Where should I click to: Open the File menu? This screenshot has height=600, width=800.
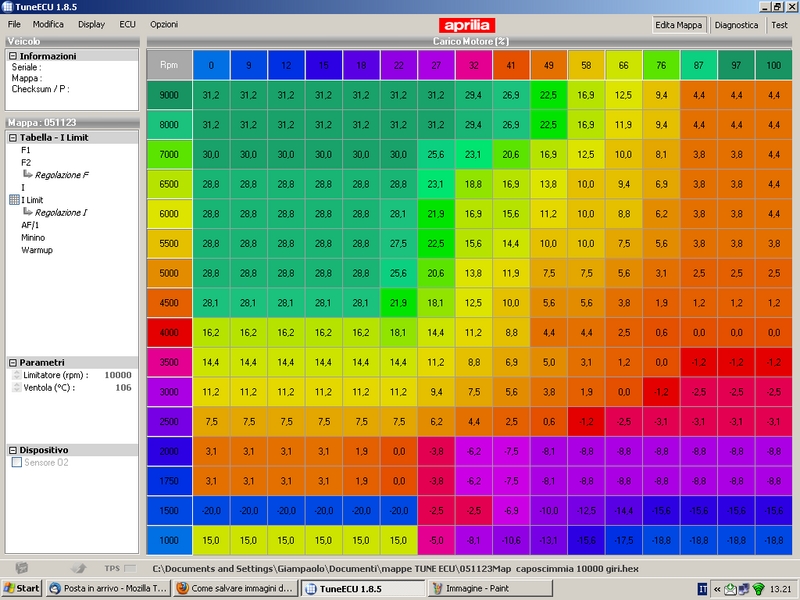(14, 24)
